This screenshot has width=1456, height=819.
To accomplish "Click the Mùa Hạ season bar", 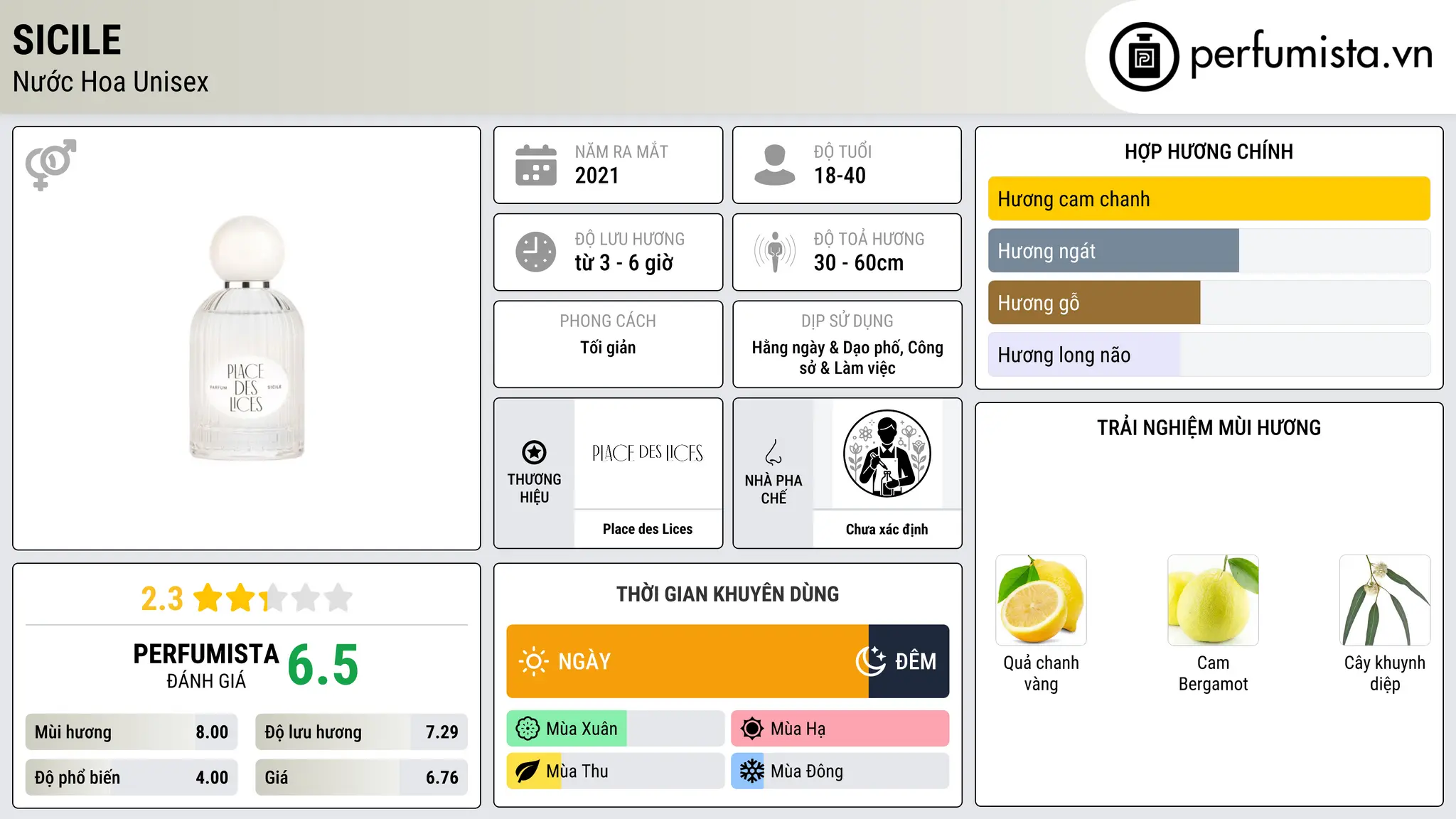I will click(x=840, y=729).
